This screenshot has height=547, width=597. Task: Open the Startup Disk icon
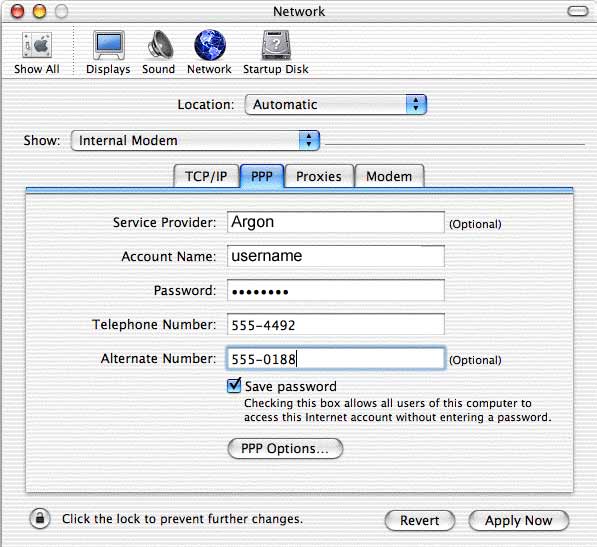(276, 45)
